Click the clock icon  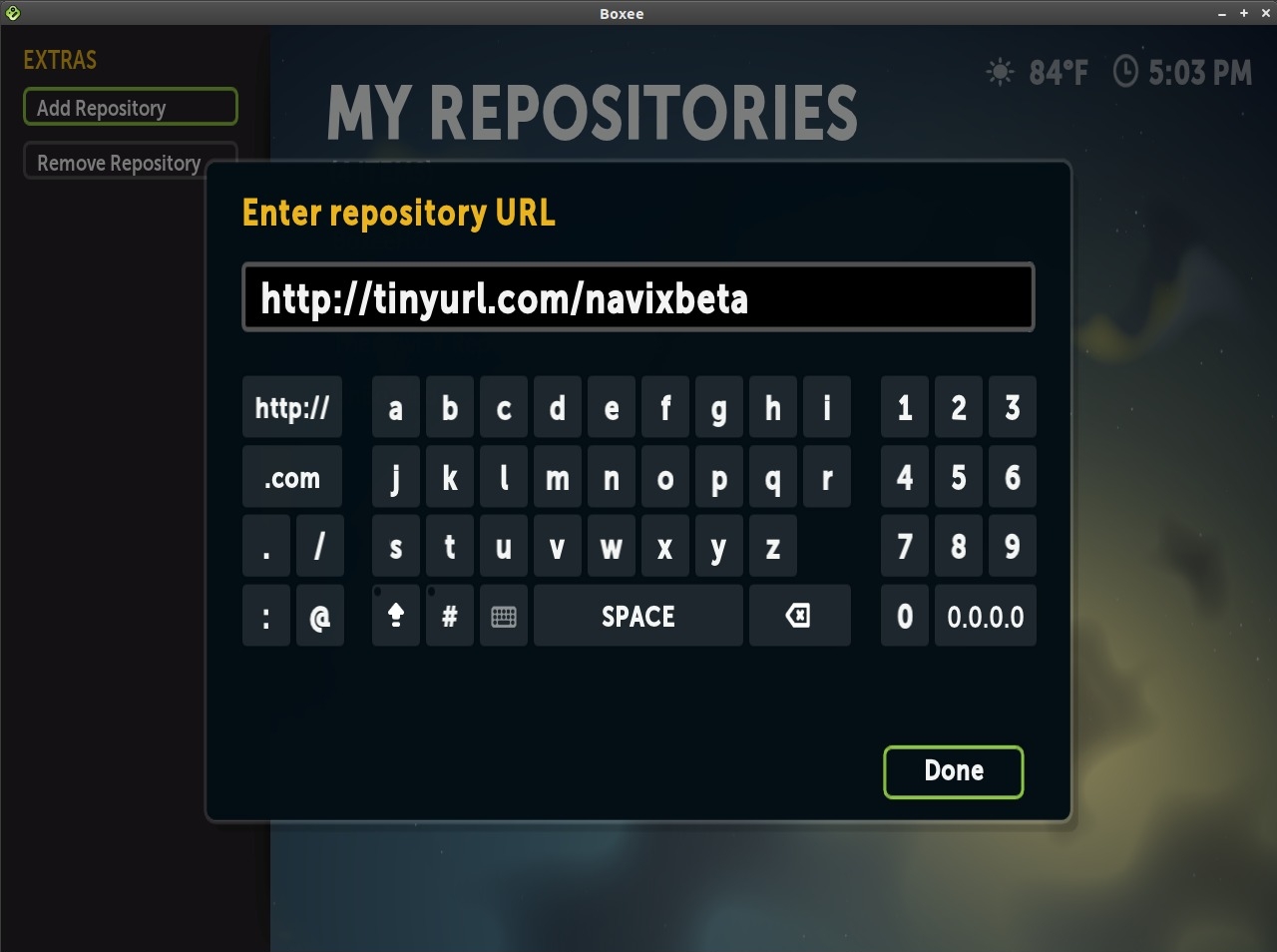point(1125,72)
